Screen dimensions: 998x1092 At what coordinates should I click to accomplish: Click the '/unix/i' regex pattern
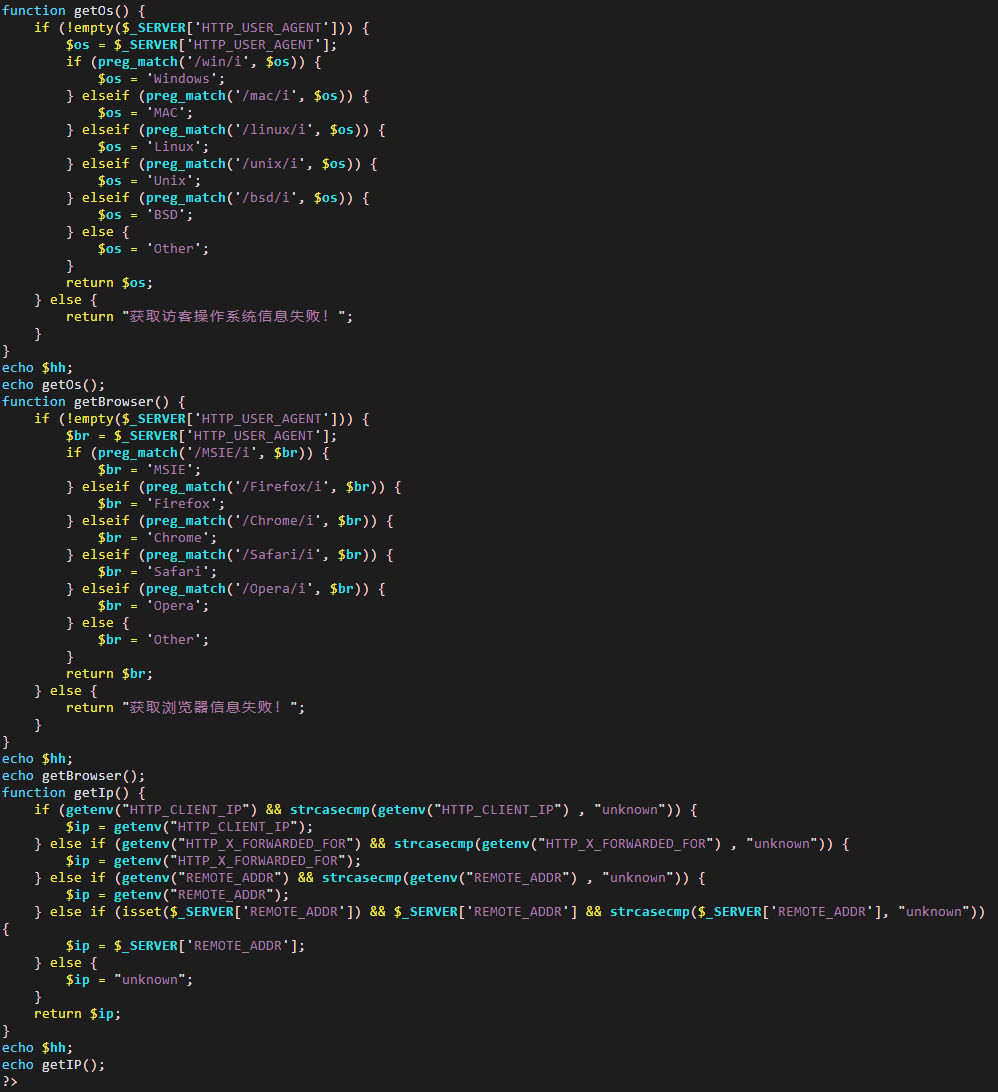pyautogui.click(x=270, y=164)
